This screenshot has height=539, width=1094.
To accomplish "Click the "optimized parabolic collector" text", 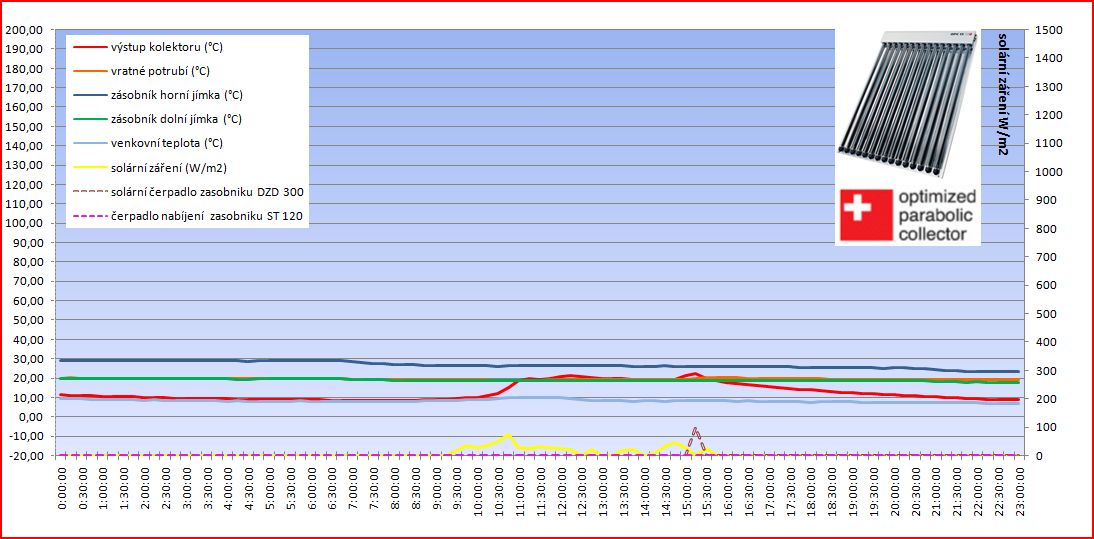I will [937, 215].
